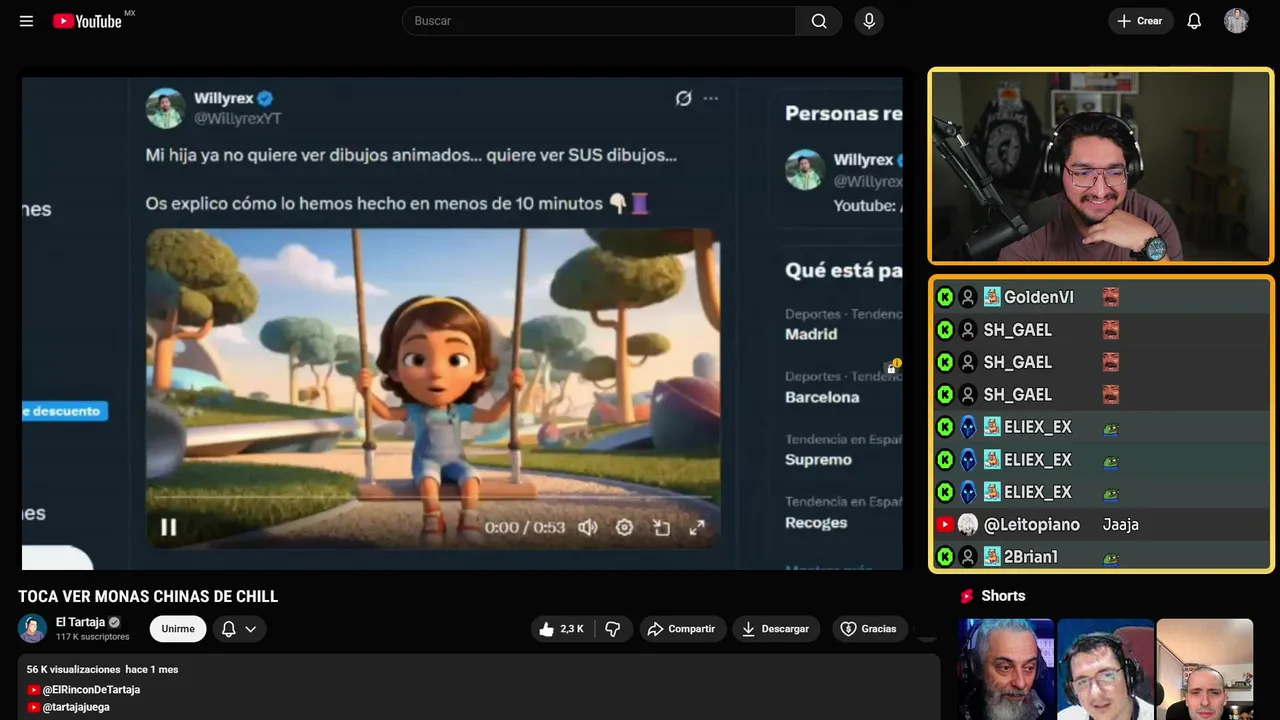This screenshot has width=1280, height=720.
Task: Open the first Shorts thumbnail with bearded man
Action: click(1006, 669)
